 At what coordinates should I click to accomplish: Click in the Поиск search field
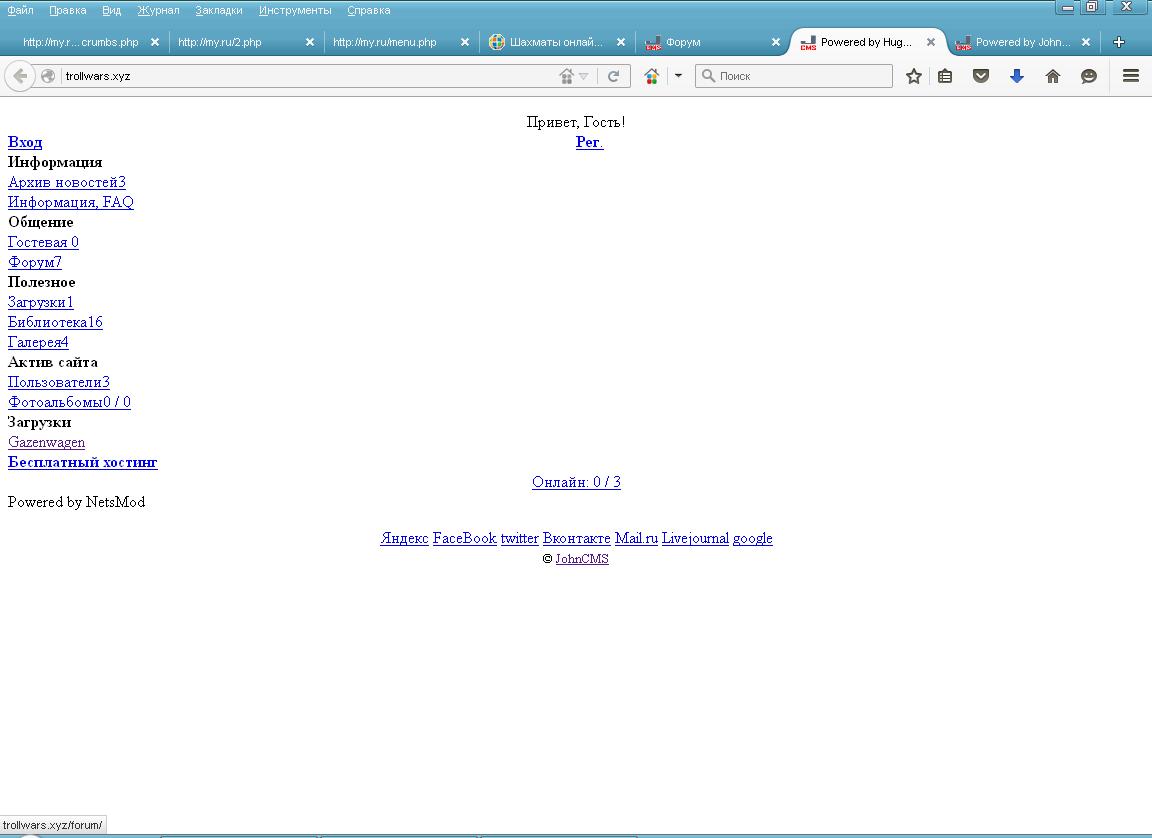click(x=800, y=76)
